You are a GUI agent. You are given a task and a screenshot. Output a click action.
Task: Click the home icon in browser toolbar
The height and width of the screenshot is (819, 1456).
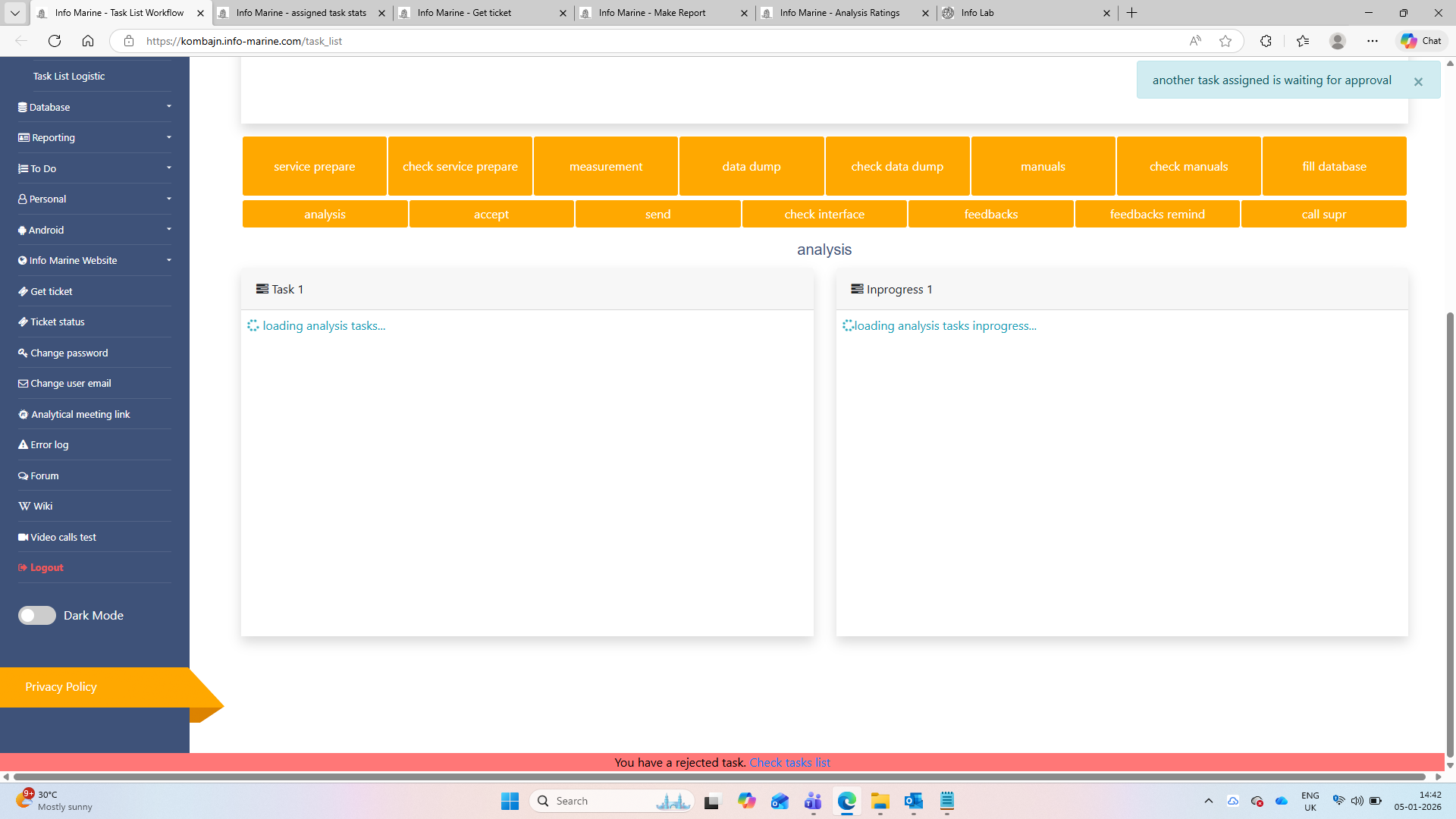point(88,41)
